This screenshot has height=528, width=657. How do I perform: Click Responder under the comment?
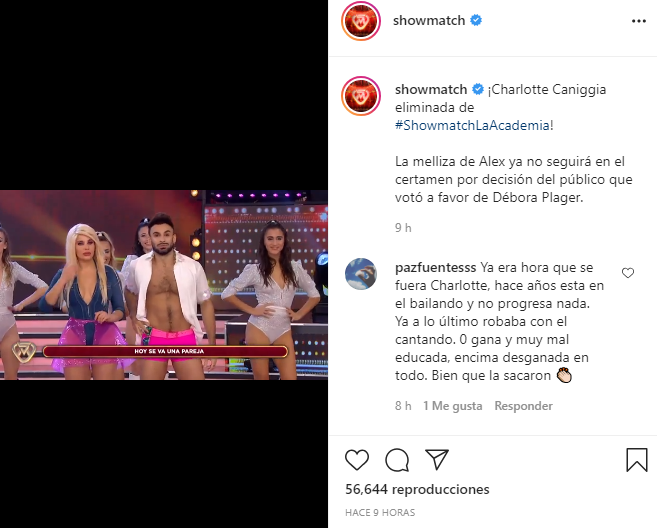(x=523, y=406)
